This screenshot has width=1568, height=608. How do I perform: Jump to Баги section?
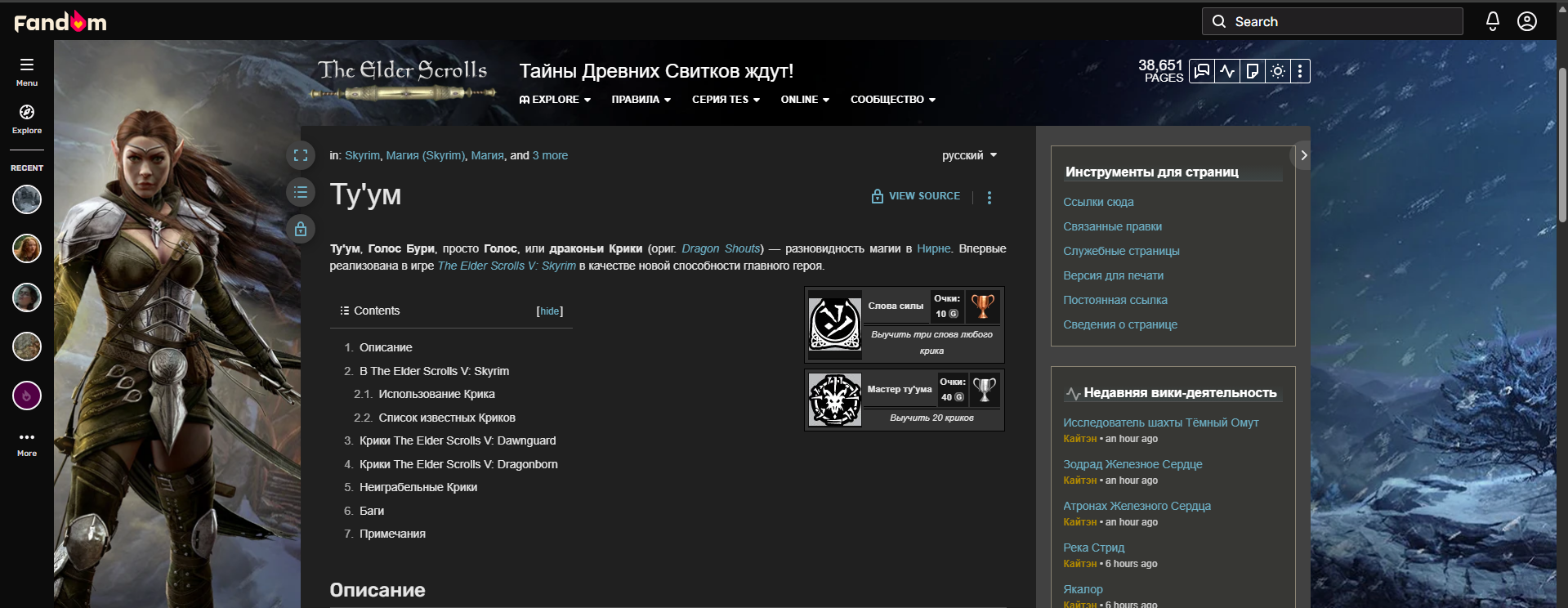[x=372, y=511]
